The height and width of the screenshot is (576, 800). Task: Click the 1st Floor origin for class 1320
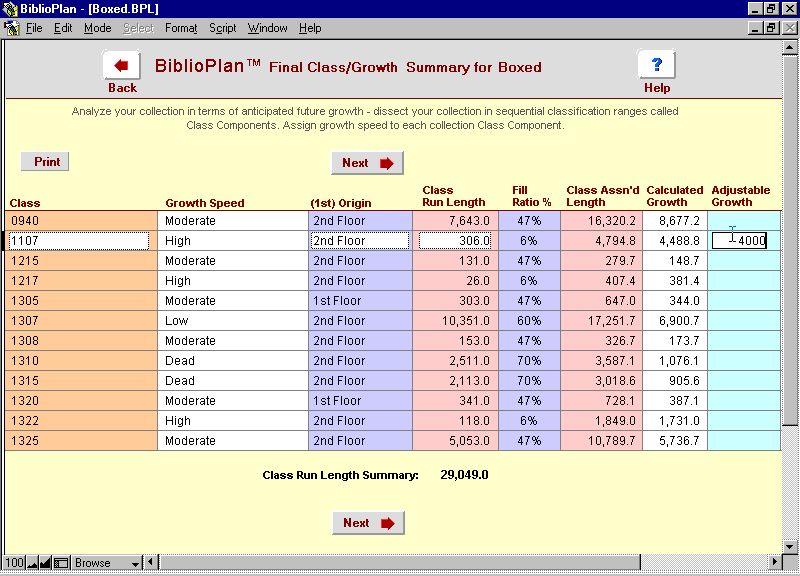(360, 401)
